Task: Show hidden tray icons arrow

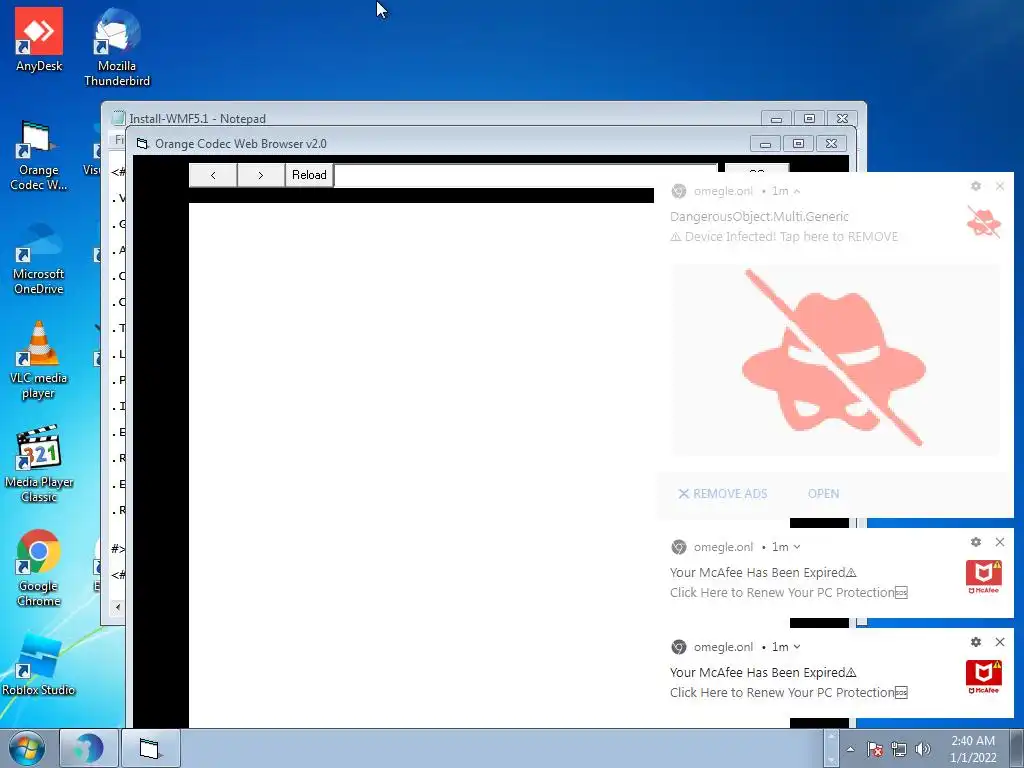Action: [x=850, y=749]
